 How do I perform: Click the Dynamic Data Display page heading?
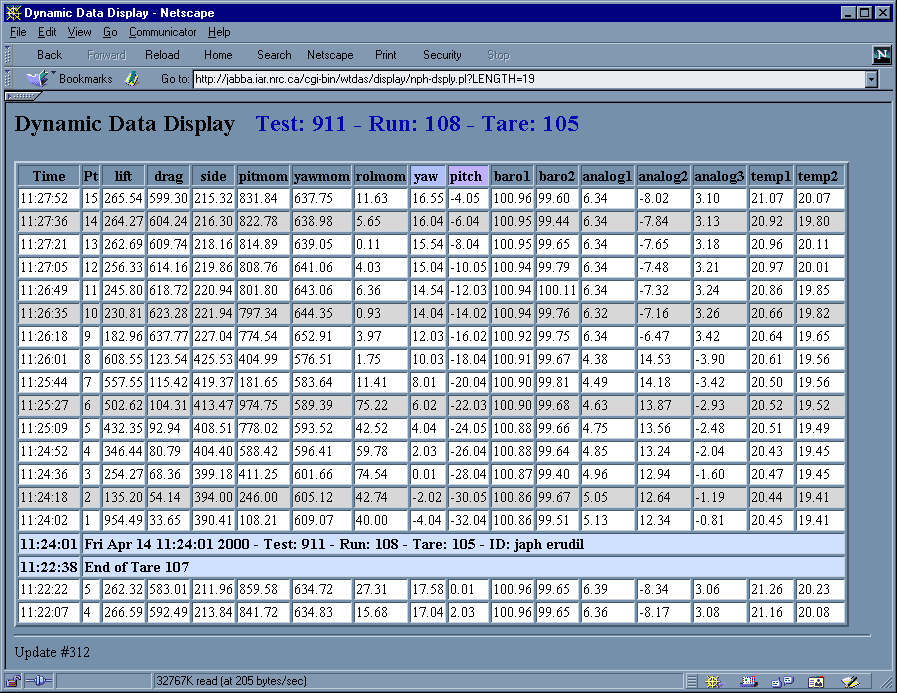tap(125, 124)
